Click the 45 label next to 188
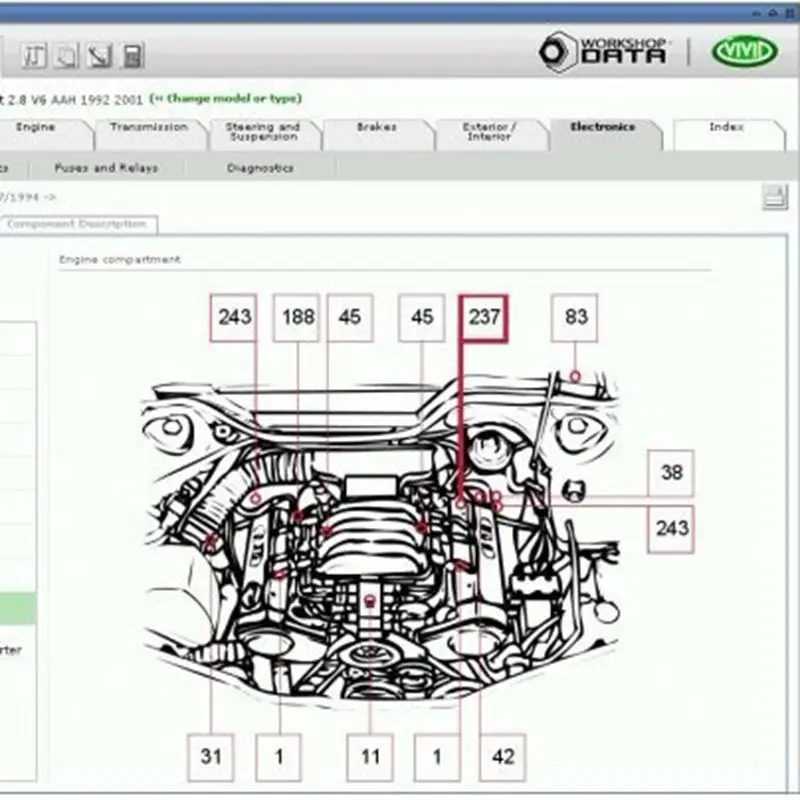800x800 pixels. pyautogui.click(x=350, y=317)
